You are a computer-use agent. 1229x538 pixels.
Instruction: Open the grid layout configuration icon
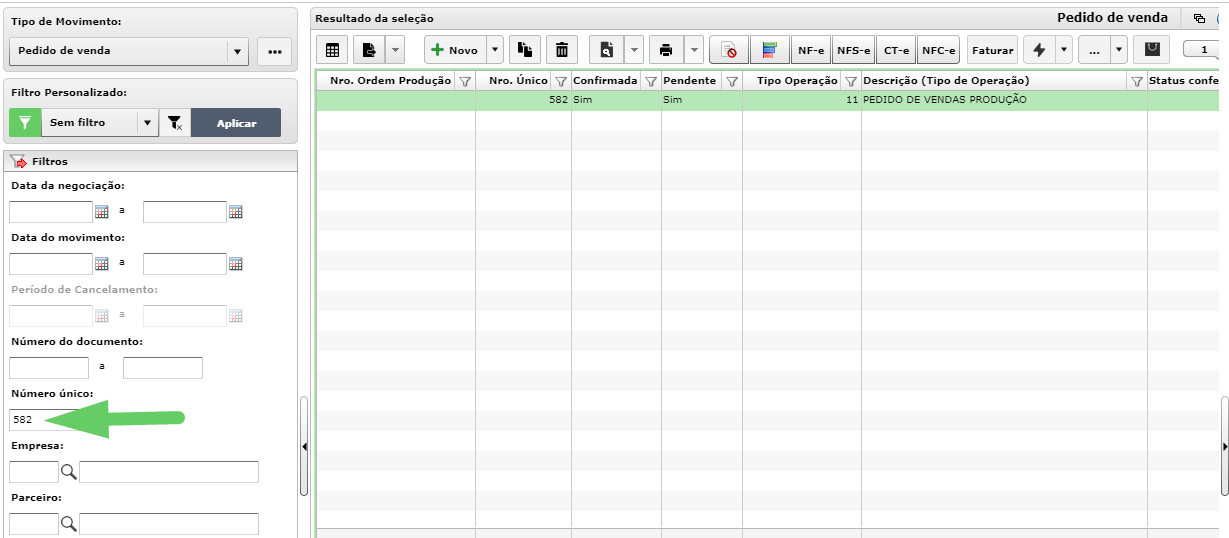[x=333, y=50]
